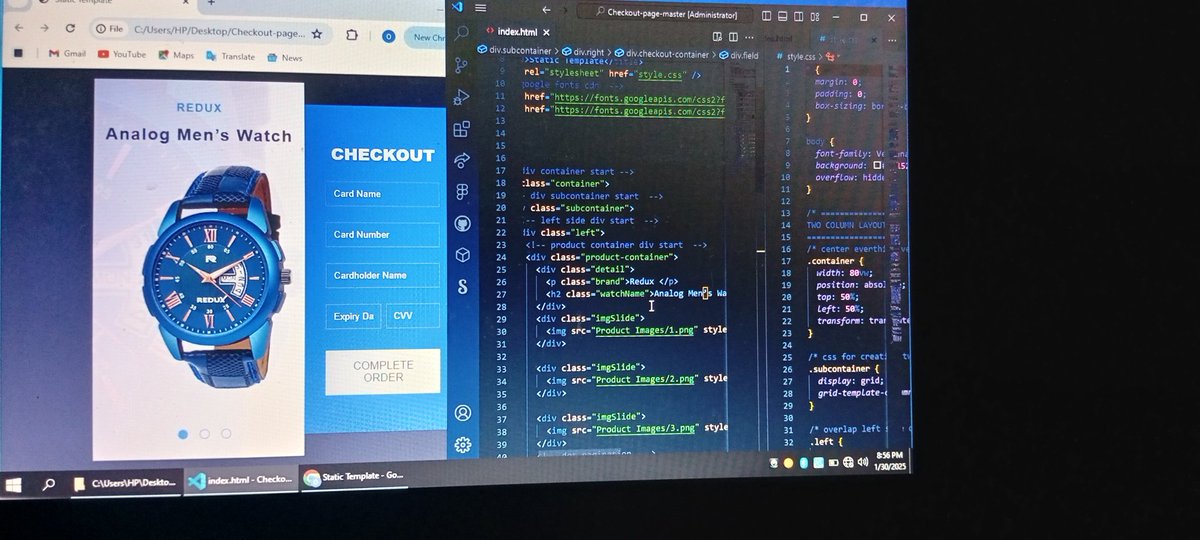Open the Chrome profile avatar
Image resolution: width=1200 pixels, height=540 pixels.
[388, 37]
